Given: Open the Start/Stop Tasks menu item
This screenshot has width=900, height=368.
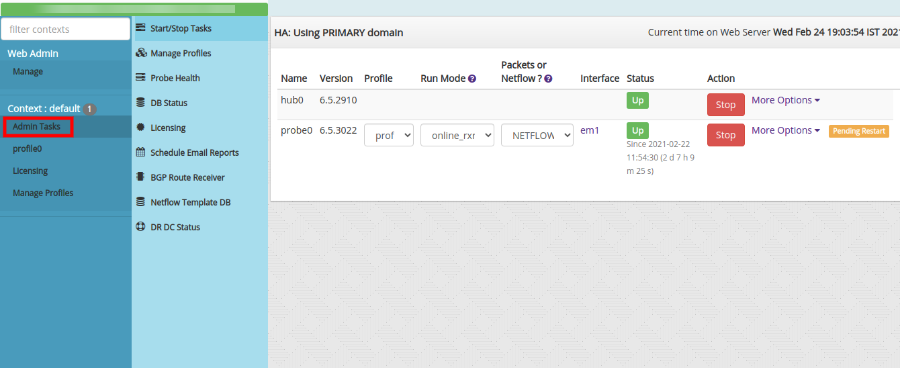Looking at the screenshot, I should click(199, 29).
